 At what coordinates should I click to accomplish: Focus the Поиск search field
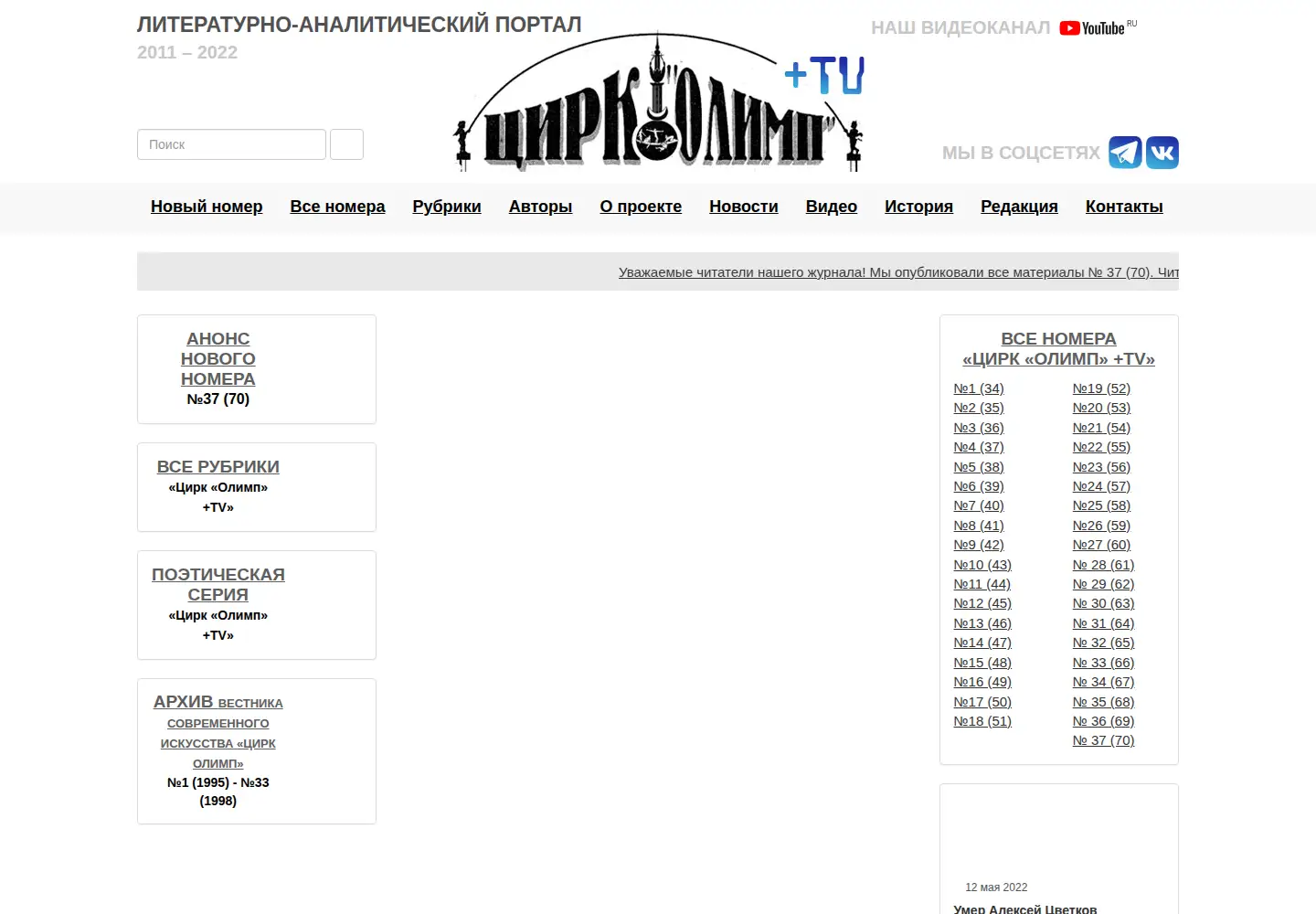tap(231, 144)
